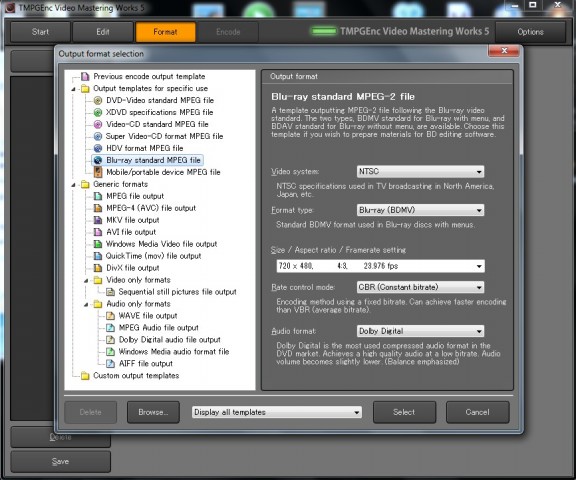This screenshot has width=576, height=480.
Task: Select 'DivX file output' label
Action: click(133, 268)
